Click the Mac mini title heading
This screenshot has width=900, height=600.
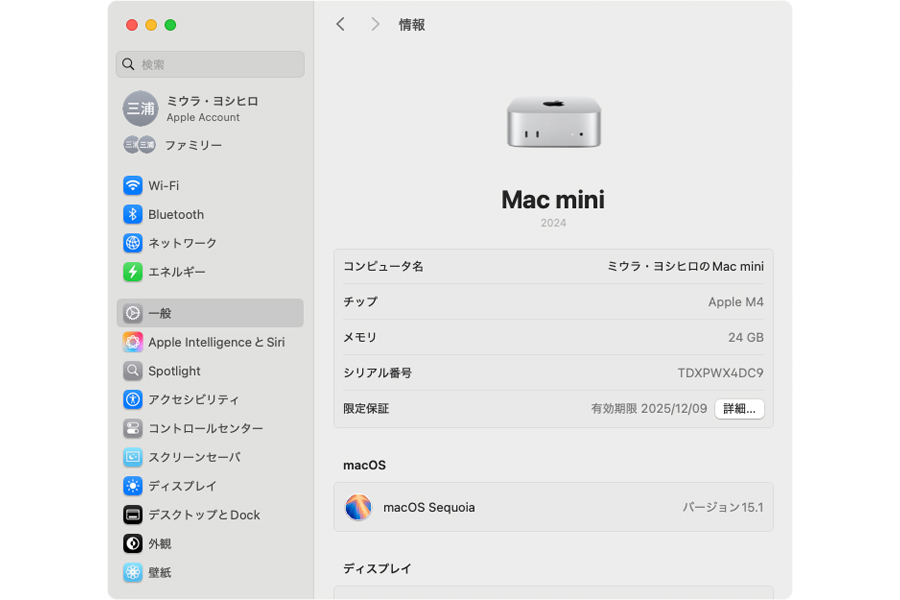[553, 199]
